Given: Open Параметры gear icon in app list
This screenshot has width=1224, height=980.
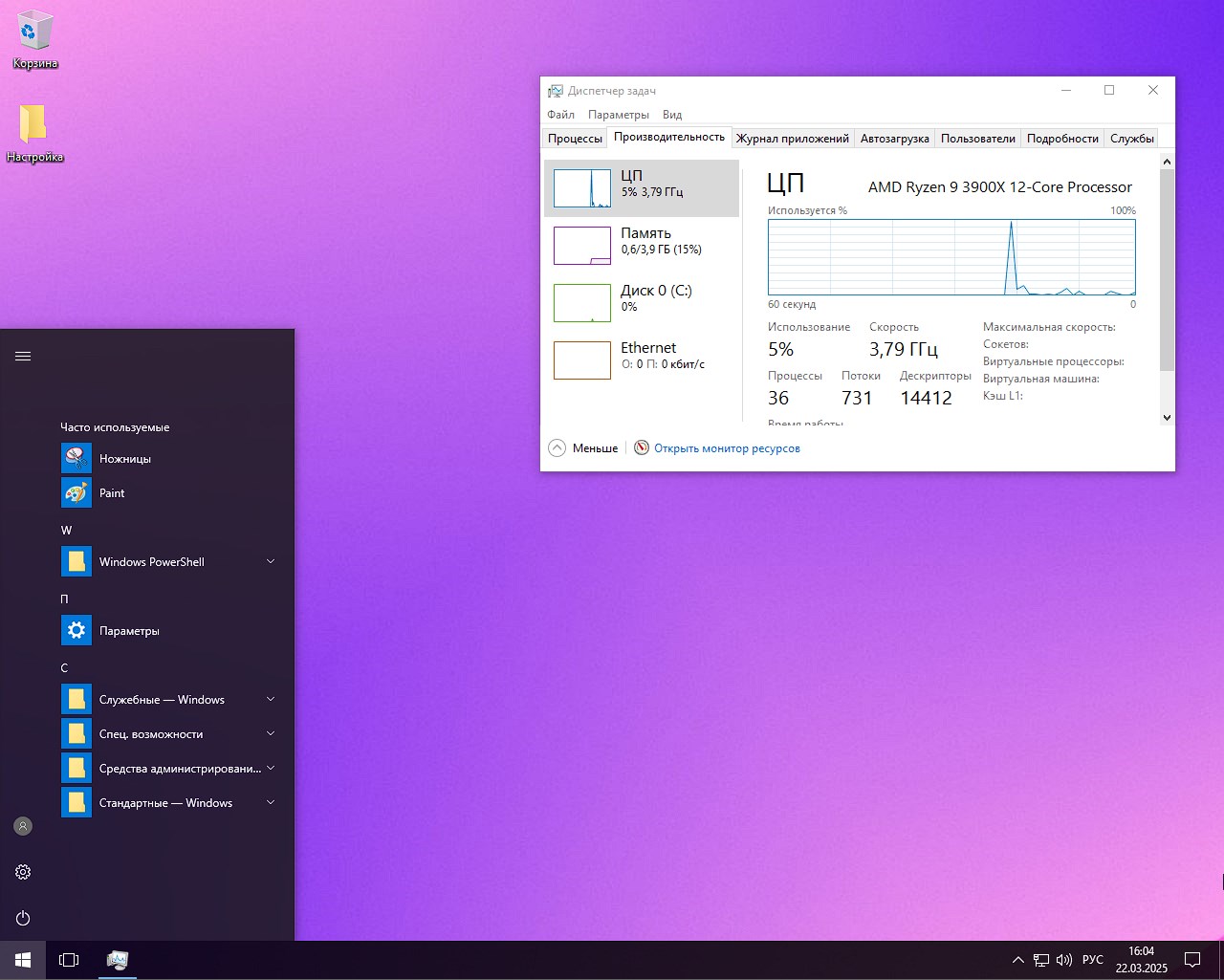Looking at the screenshot, I should click(76, 631).
